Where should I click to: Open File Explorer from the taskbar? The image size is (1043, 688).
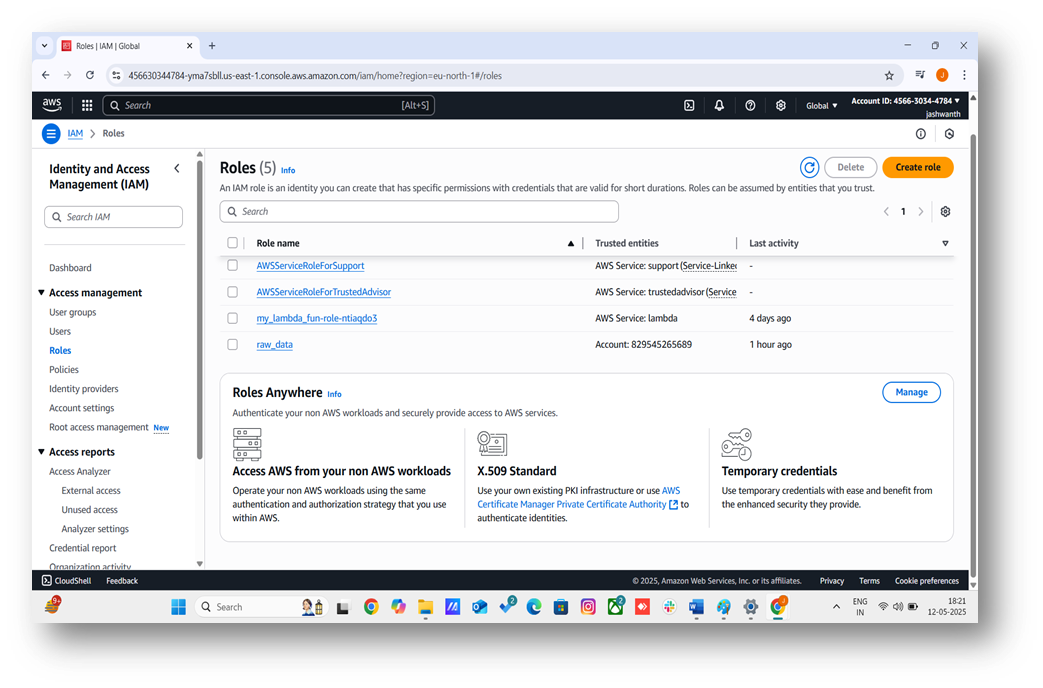tap(425, 607)
